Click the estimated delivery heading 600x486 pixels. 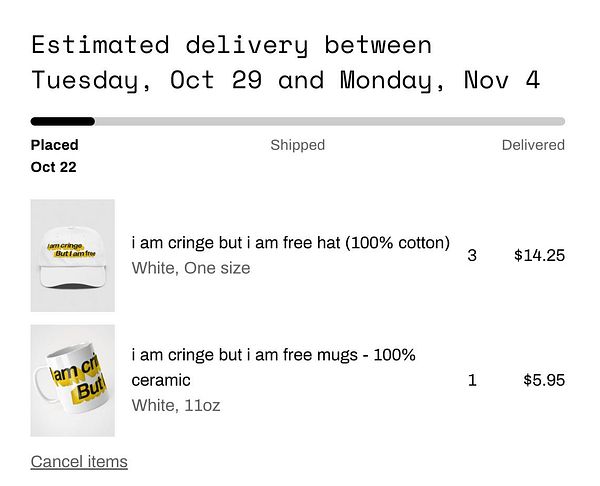[x=232, y=45]
